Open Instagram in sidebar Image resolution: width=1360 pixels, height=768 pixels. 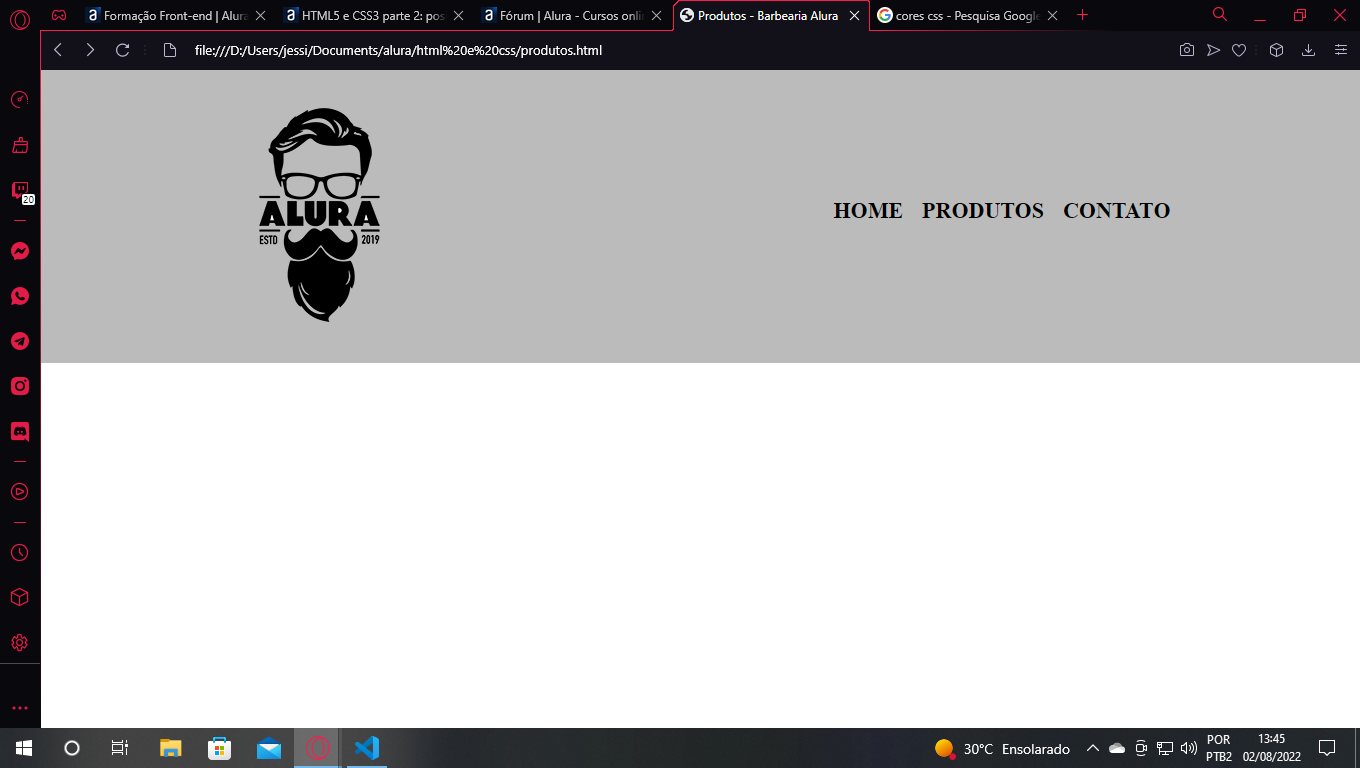[20, 386]
